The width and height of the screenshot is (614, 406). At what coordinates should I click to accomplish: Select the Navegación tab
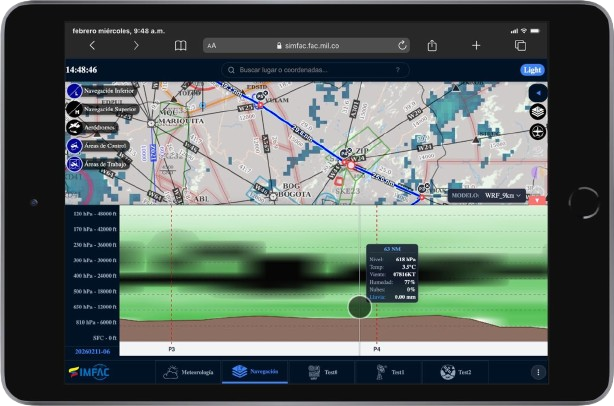pos(253,372)
